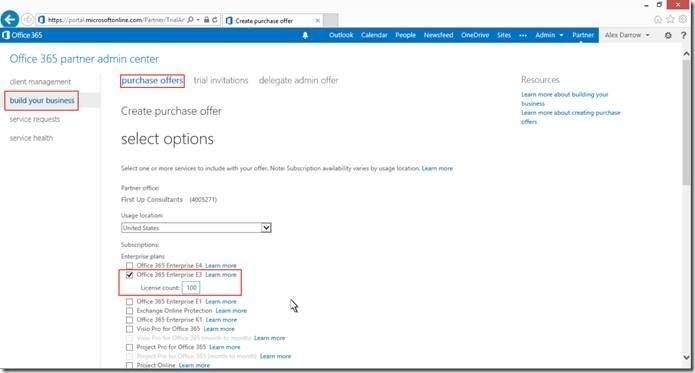Open Newsfeed in the top navigation
Screen dimensions: 695x373
tap(438, 35)
